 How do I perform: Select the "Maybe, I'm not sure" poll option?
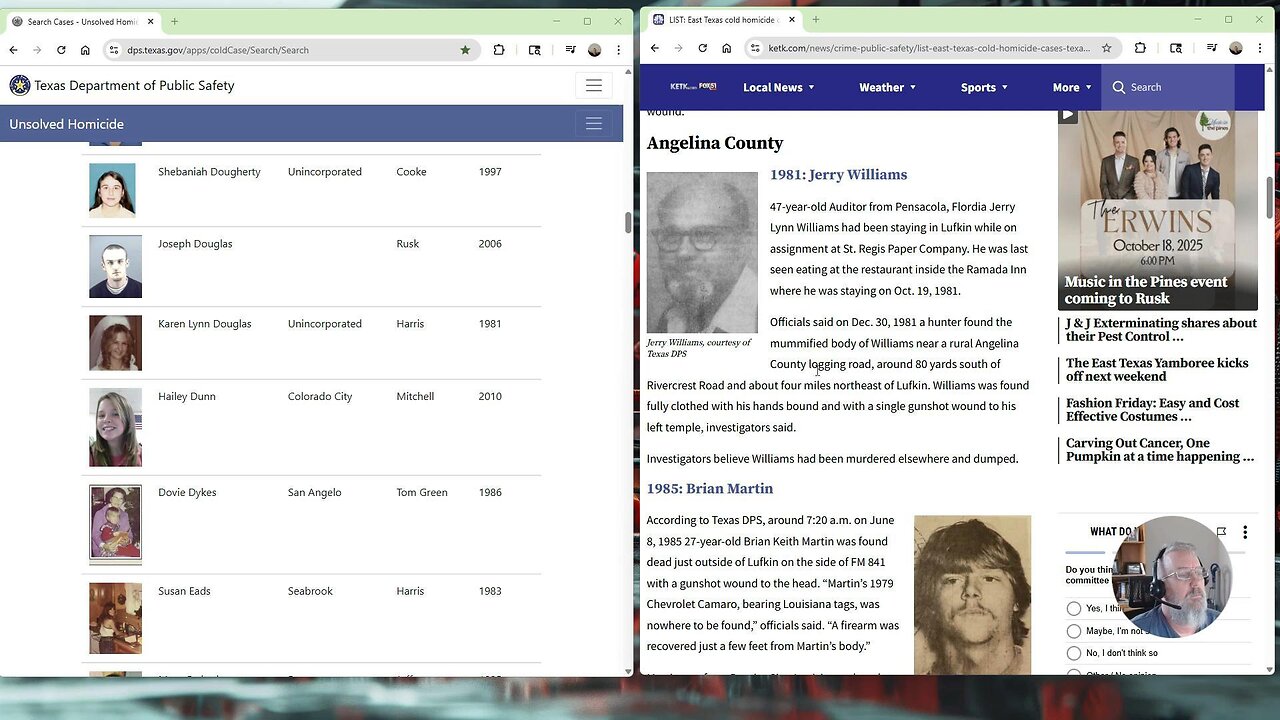tap(1074, 631)
